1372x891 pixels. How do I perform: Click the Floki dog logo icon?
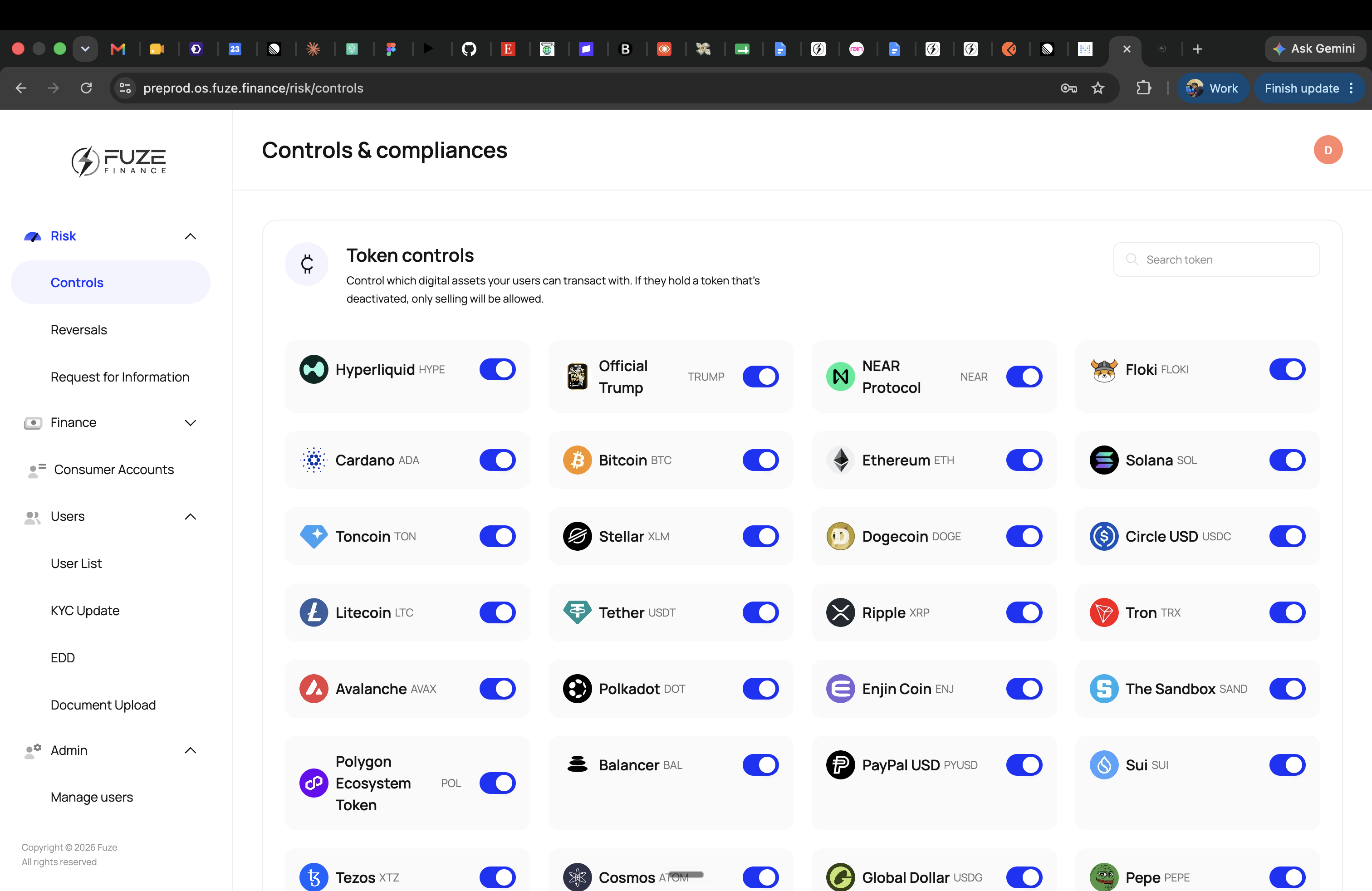(1104, 369)
